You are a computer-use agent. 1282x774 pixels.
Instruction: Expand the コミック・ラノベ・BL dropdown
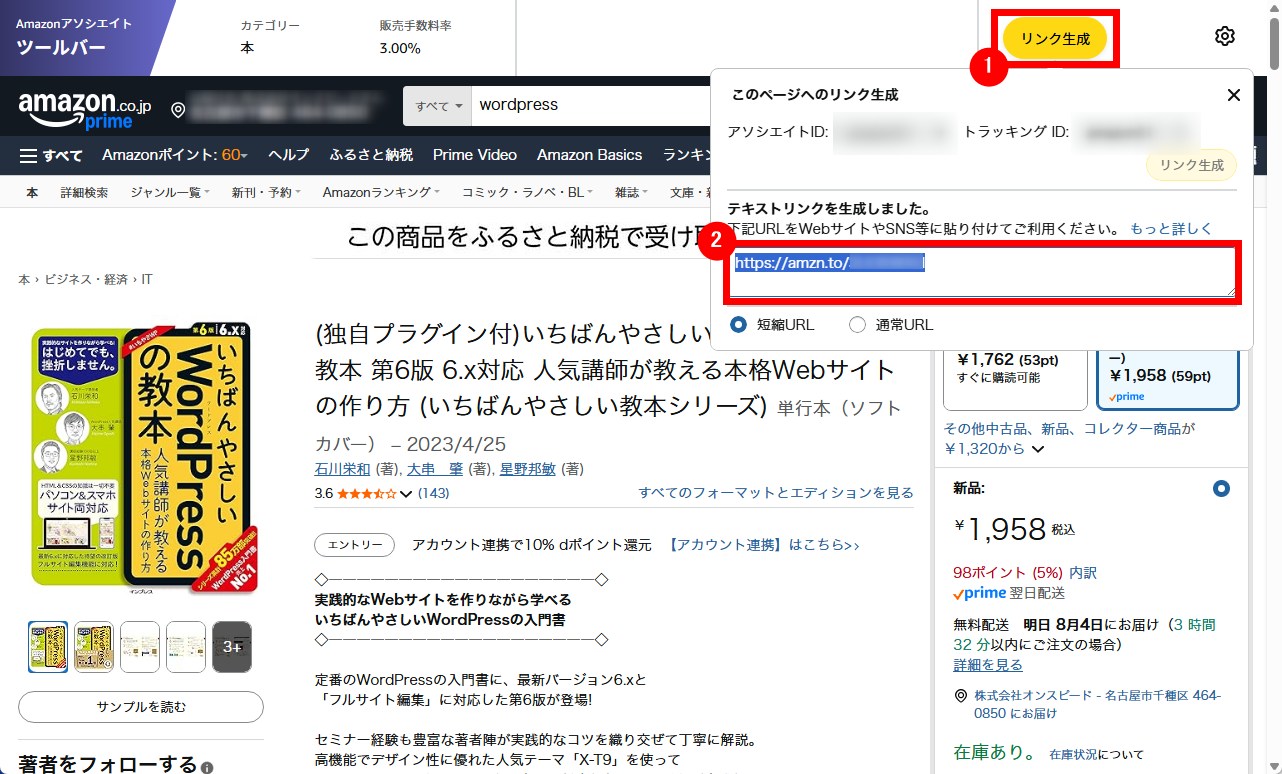point(527,192)
